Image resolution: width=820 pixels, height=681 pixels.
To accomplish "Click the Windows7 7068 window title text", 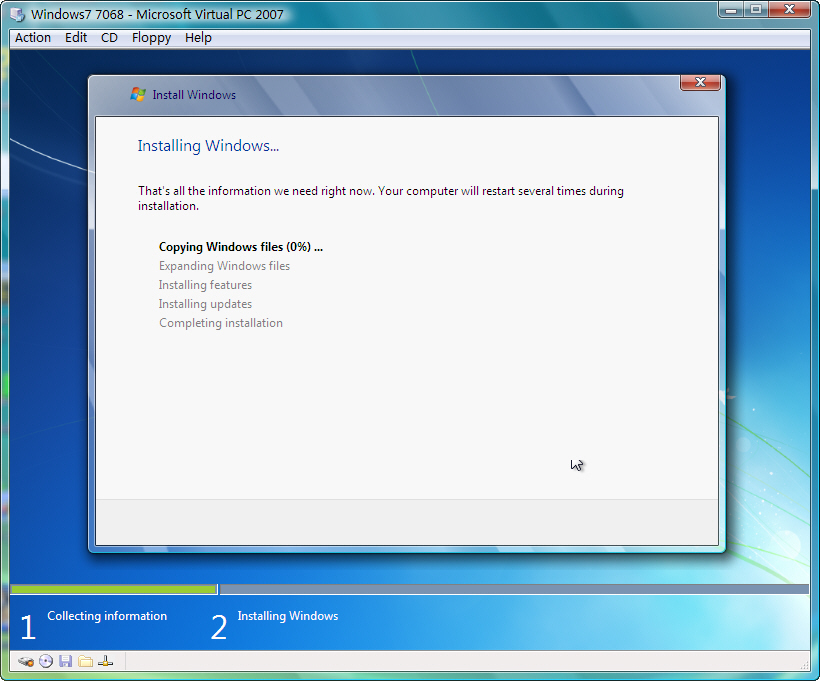I will tap(157, 15).
